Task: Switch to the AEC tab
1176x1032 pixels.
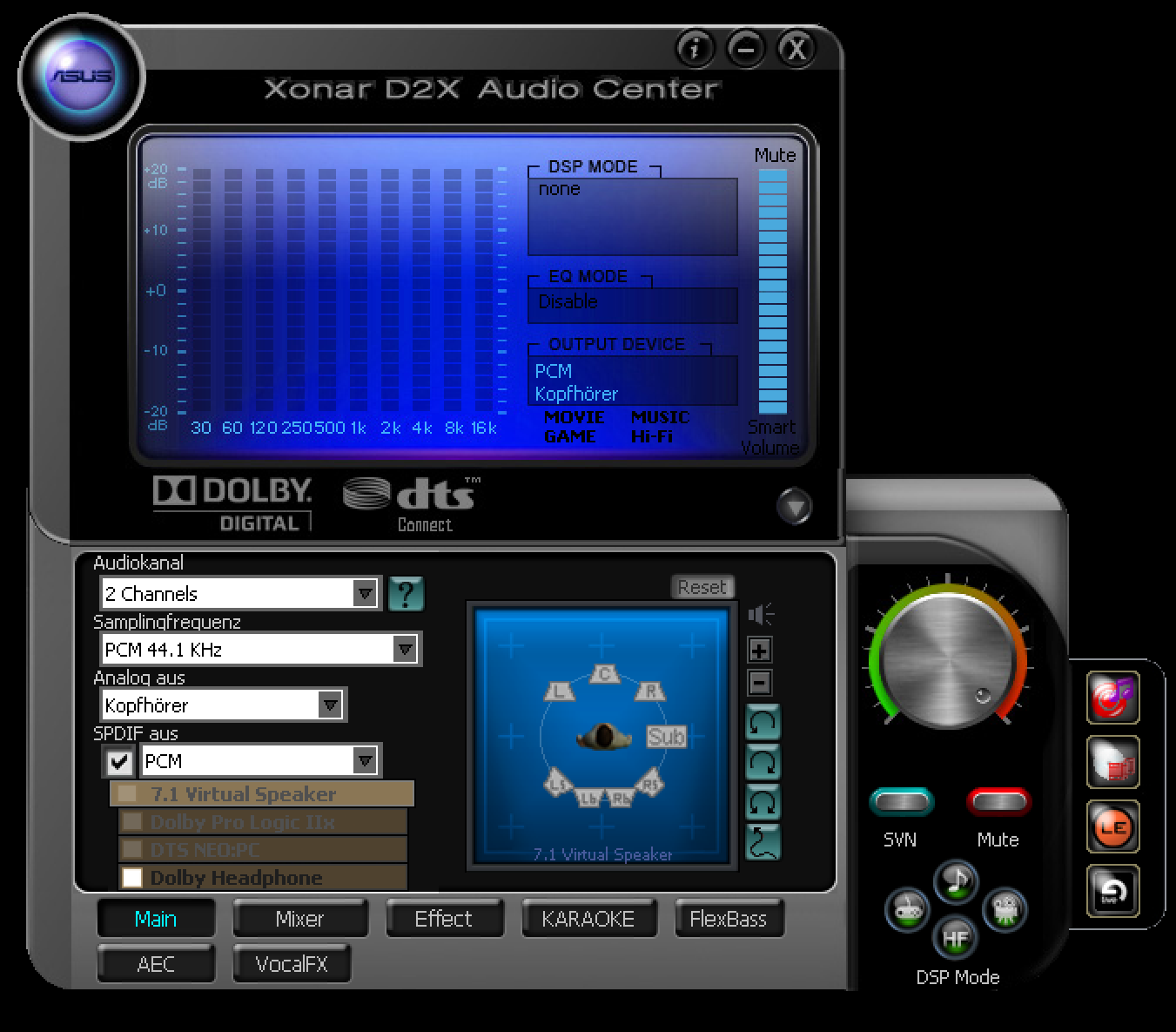Action: coord(156,964)
